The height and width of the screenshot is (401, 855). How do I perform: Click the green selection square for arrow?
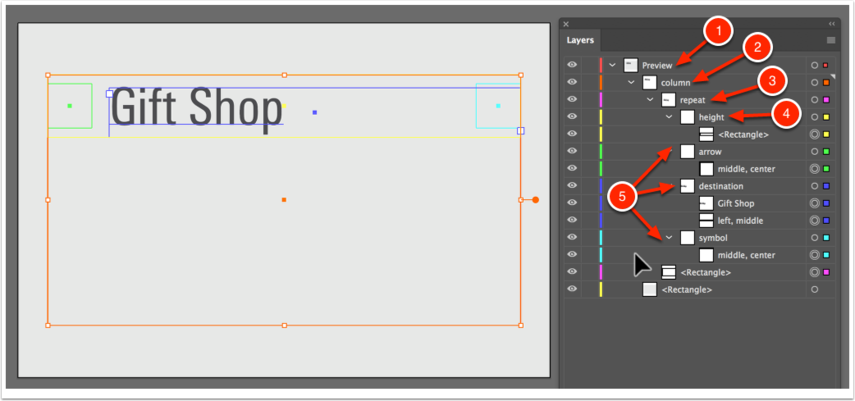(826, 152)
